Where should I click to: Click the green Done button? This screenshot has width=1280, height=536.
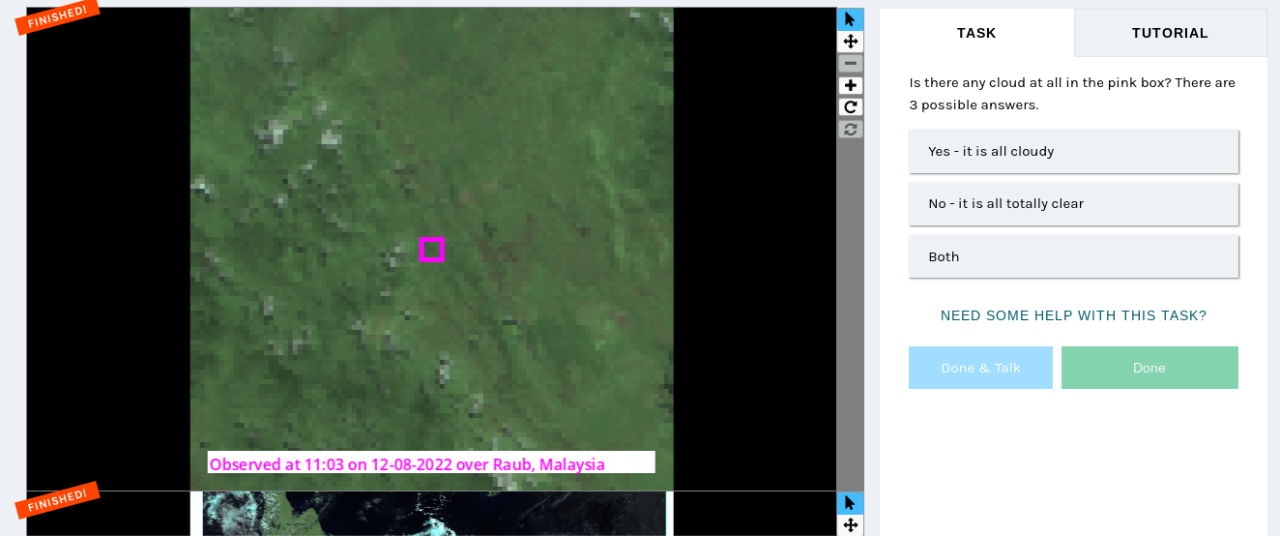[1149, 367]
